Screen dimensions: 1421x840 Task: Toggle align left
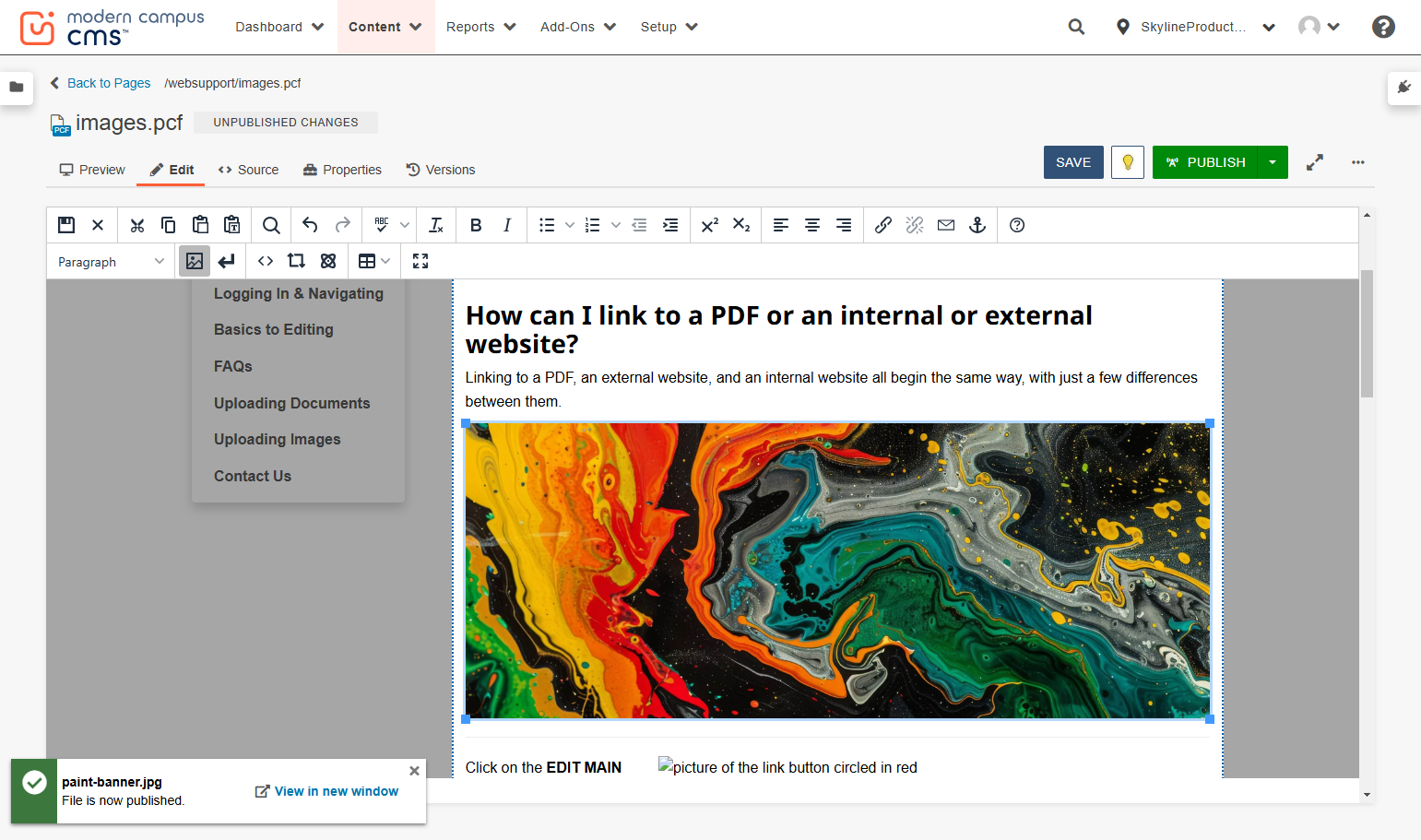click(781, 225)
